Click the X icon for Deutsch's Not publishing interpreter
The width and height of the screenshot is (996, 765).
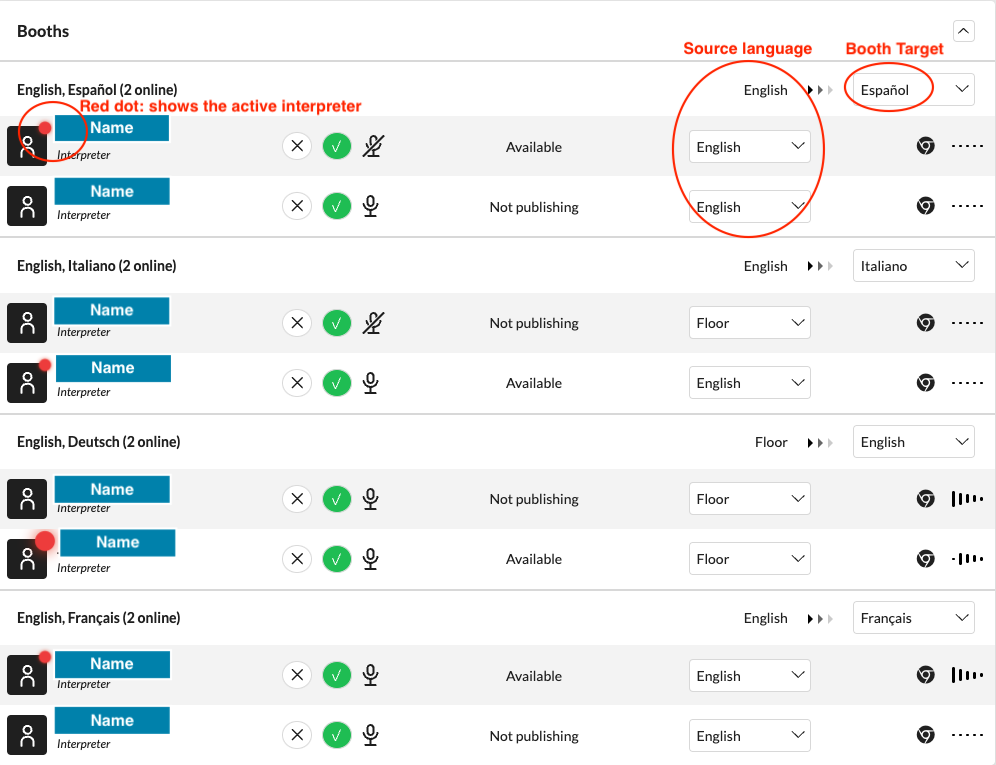coord(296,499)
